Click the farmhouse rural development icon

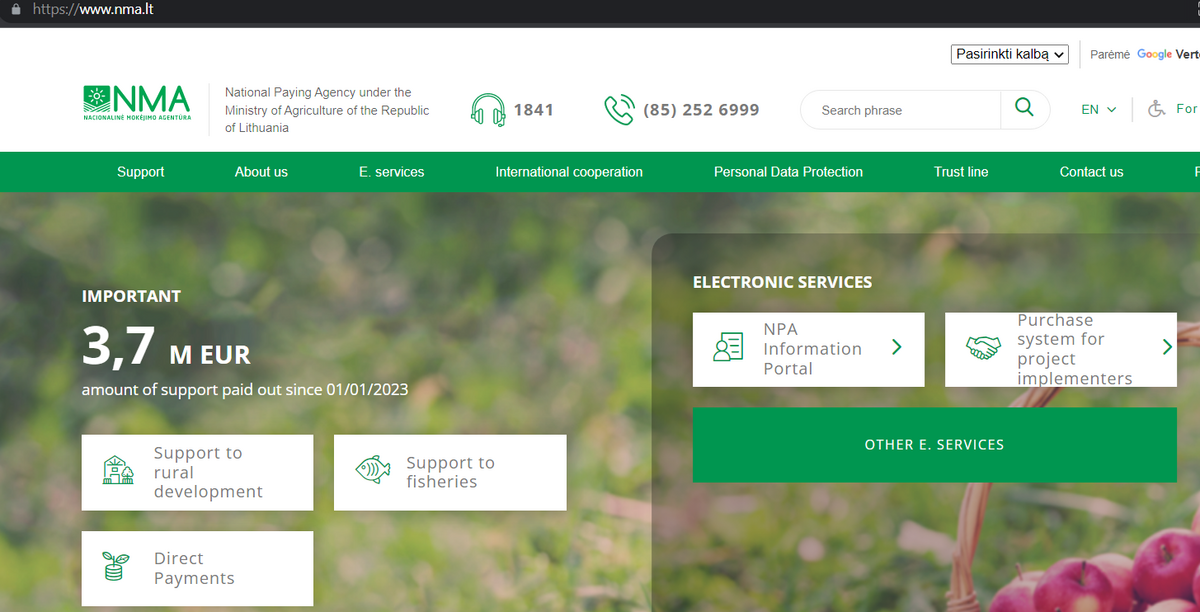point(118,471)
